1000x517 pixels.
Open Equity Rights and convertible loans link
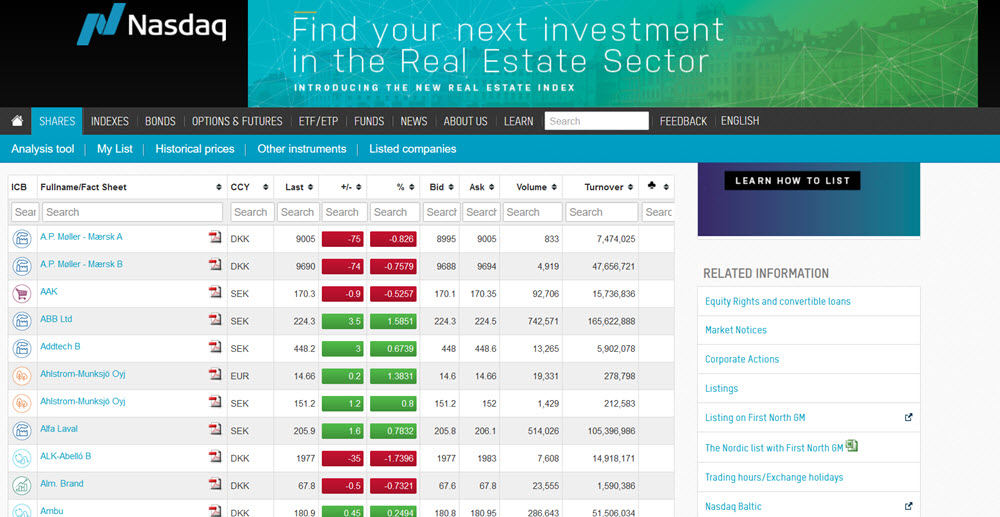tap(777, 302)
